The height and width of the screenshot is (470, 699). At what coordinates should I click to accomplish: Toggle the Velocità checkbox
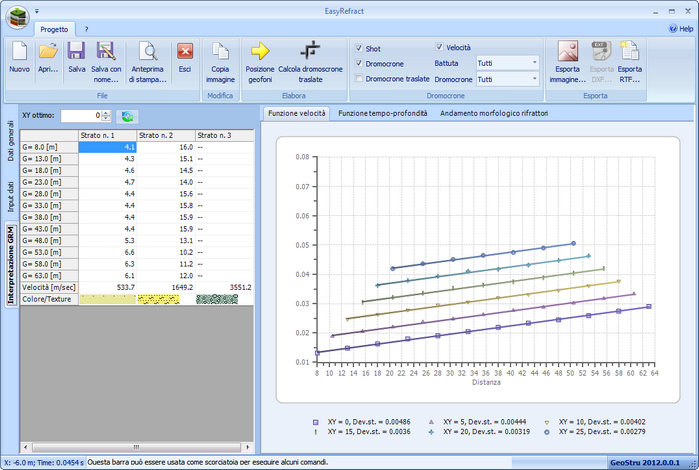point(439,47)
